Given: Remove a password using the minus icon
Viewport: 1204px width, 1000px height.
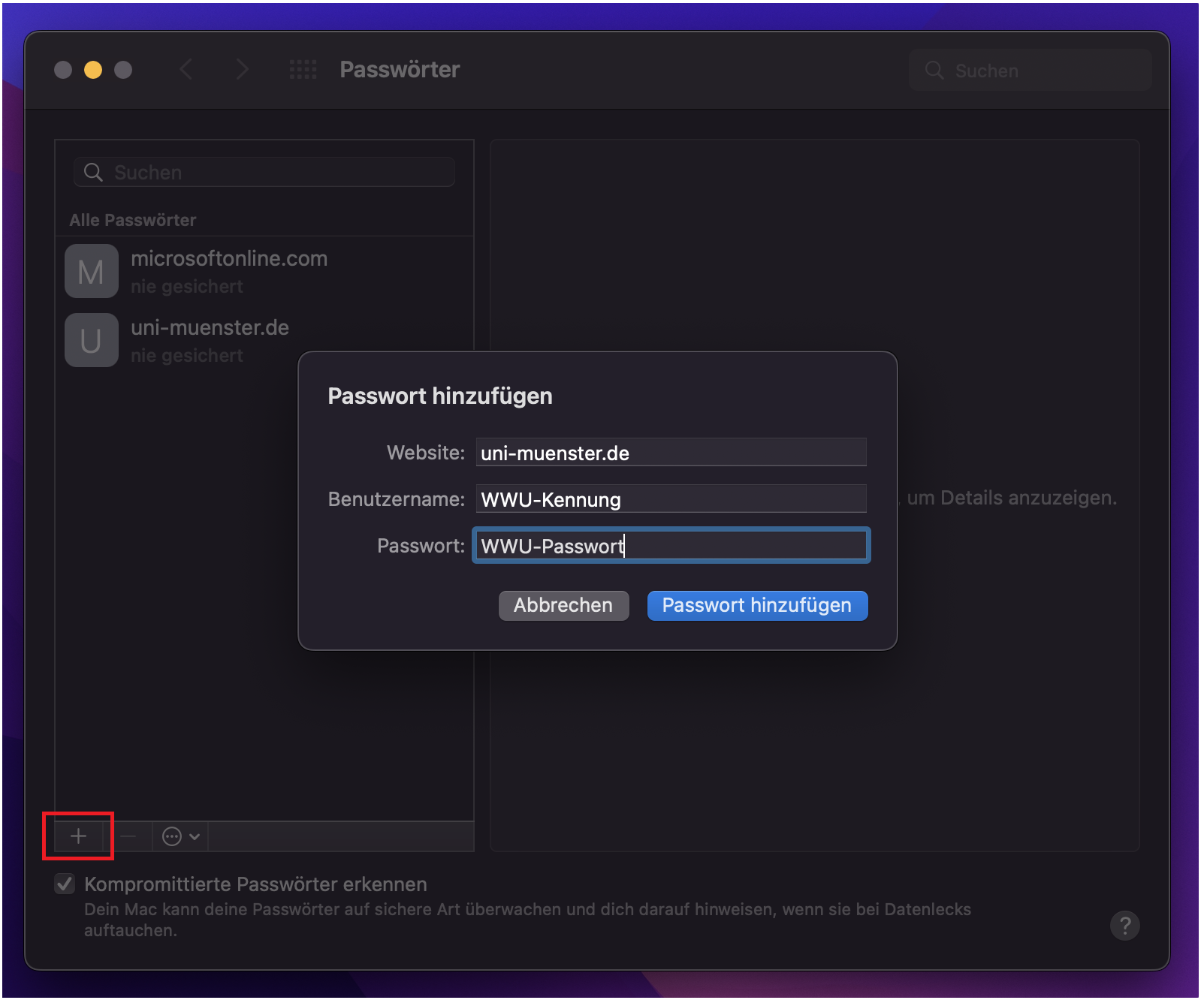Looking at the screenshot, I should (129, 836).
